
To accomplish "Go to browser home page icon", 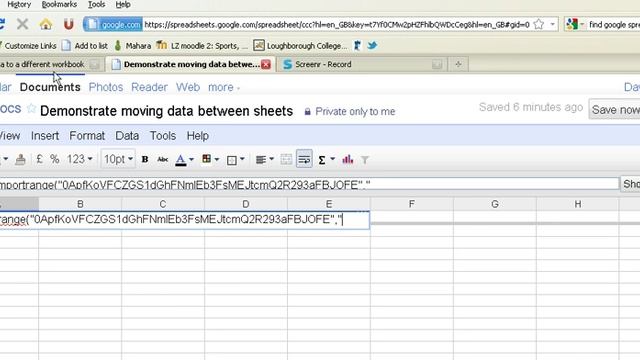I will (x=46, y=24).
